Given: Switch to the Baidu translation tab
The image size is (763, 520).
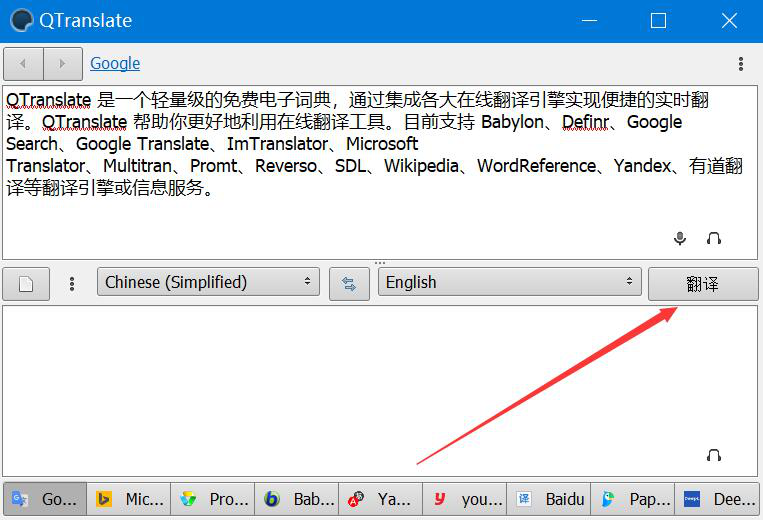Looking at the screenshot, I should tap(549, 499).
